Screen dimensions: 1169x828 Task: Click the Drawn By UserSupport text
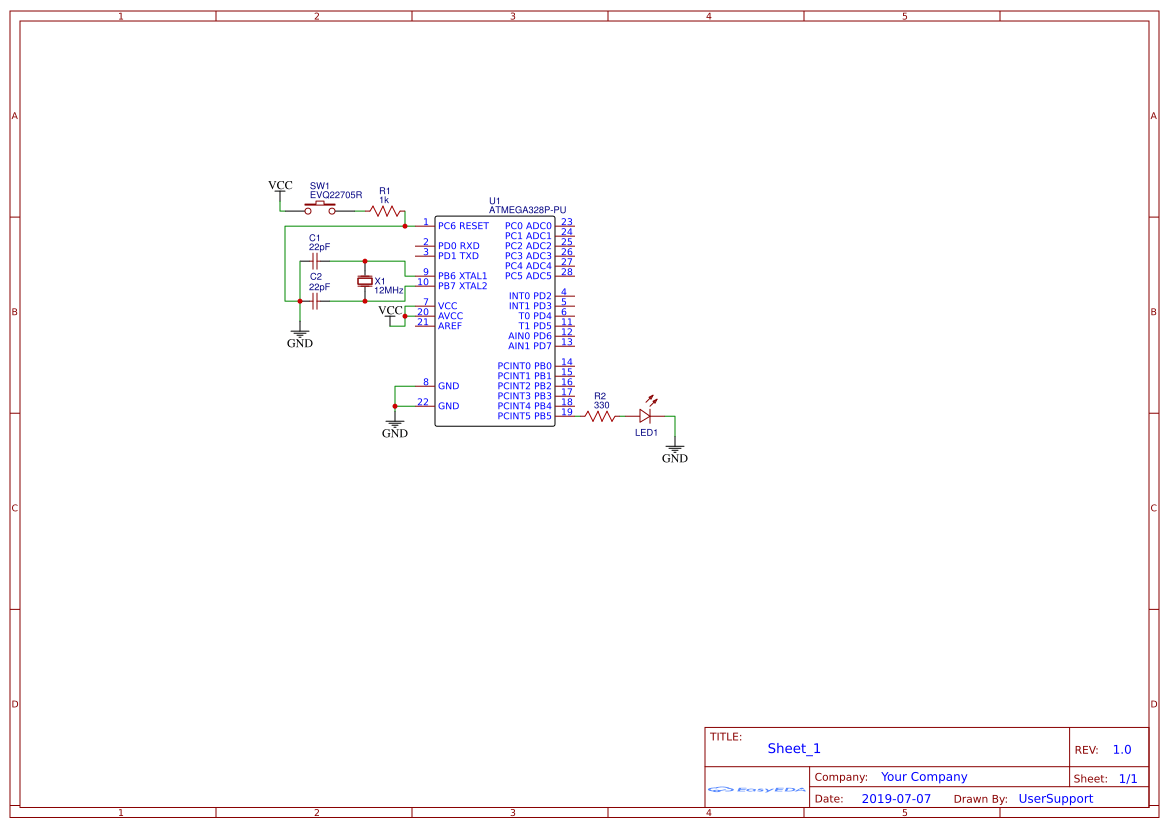(1054, 799)
